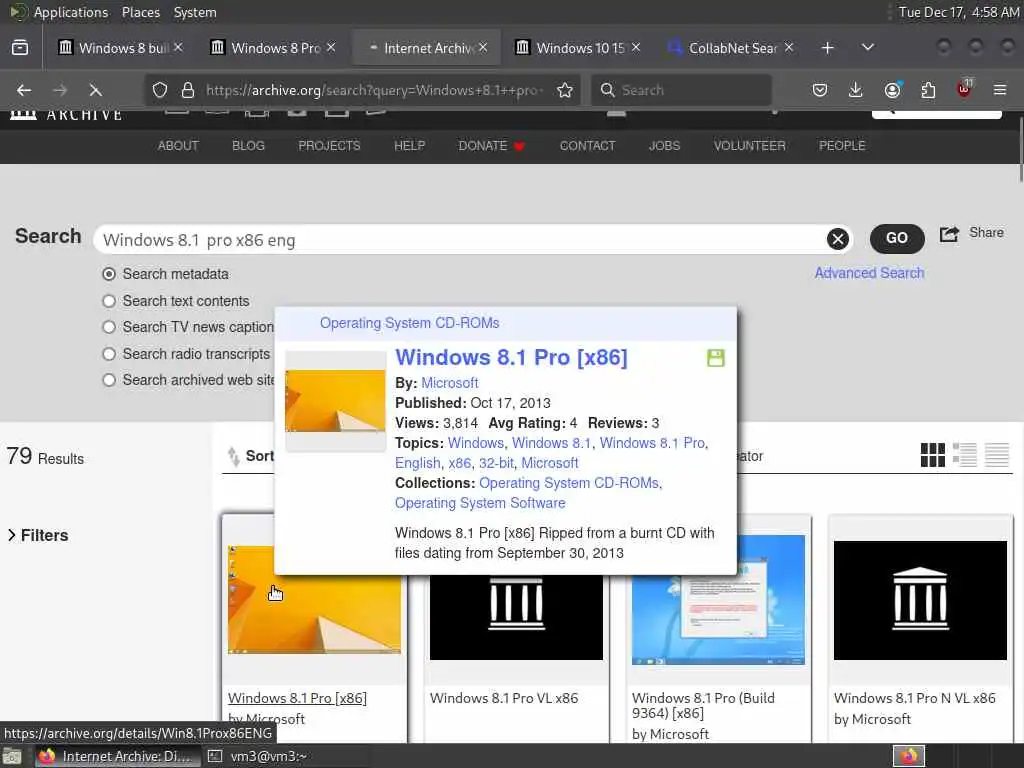Click the uBlock Origin extension icon
1024x768 pixels.
pyautogui.click(x=965, y=89)
